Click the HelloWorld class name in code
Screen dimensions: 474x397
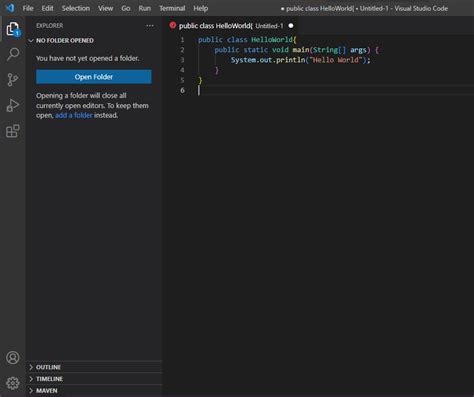click(x=272, y=40)
